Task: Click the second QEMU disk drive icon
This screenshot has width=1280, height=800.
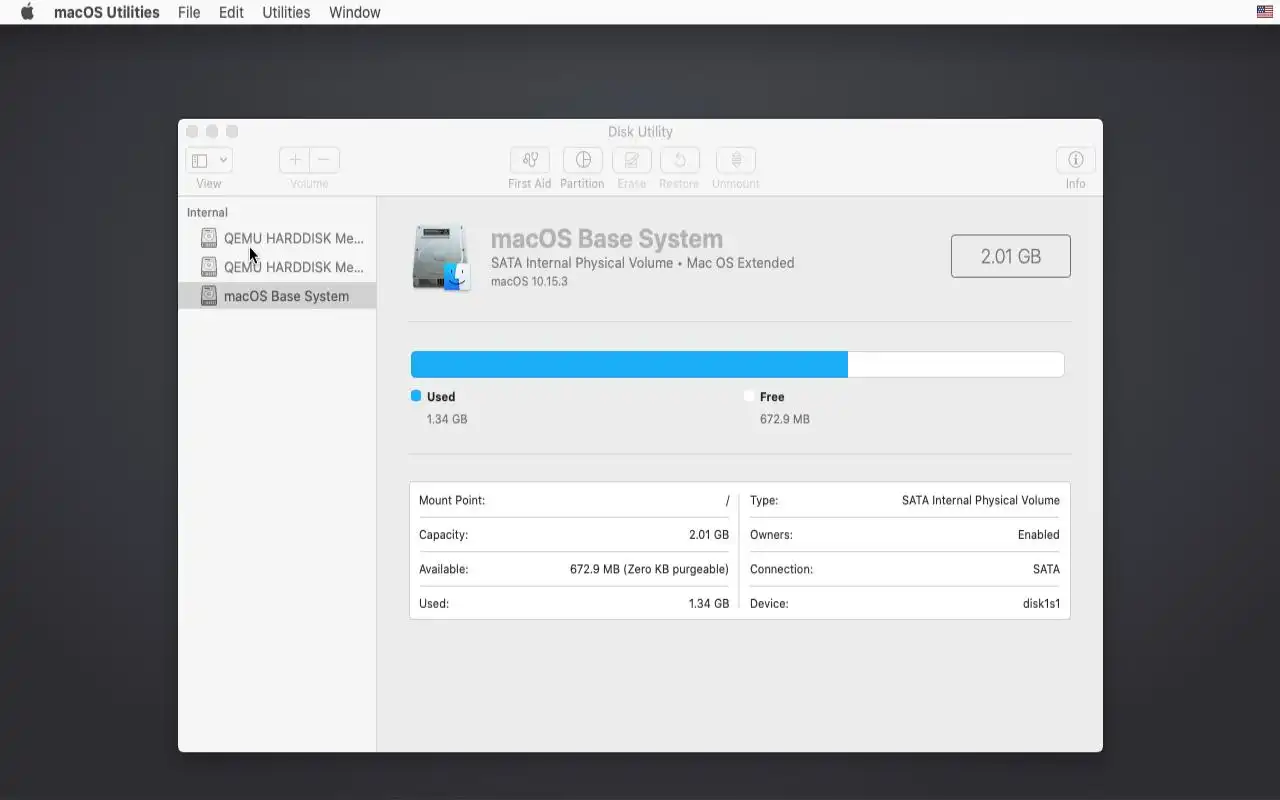Action: [x=208, y=267]
